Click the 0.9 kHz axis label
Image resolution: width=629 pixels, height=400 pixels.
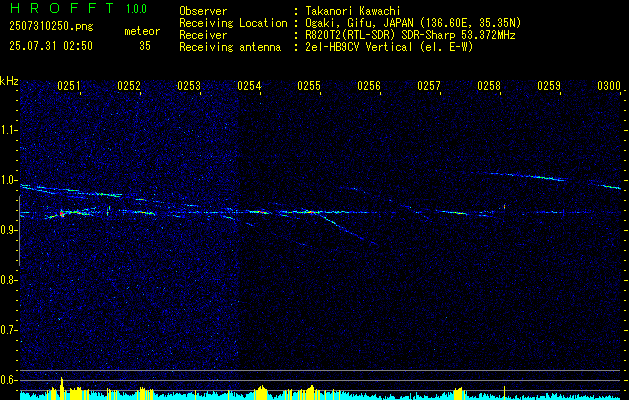9,230
